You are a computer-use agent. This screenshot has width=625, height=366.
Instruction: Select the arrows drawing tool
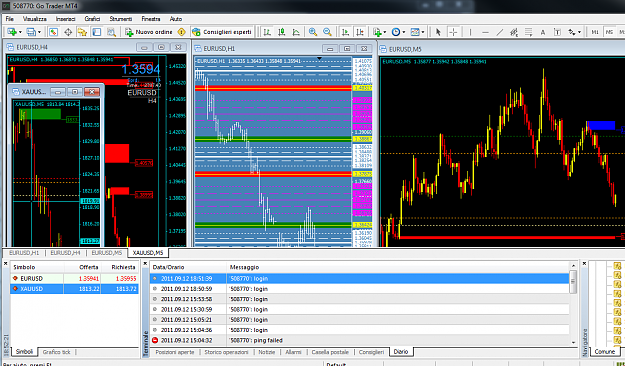[x=572, y=32]
